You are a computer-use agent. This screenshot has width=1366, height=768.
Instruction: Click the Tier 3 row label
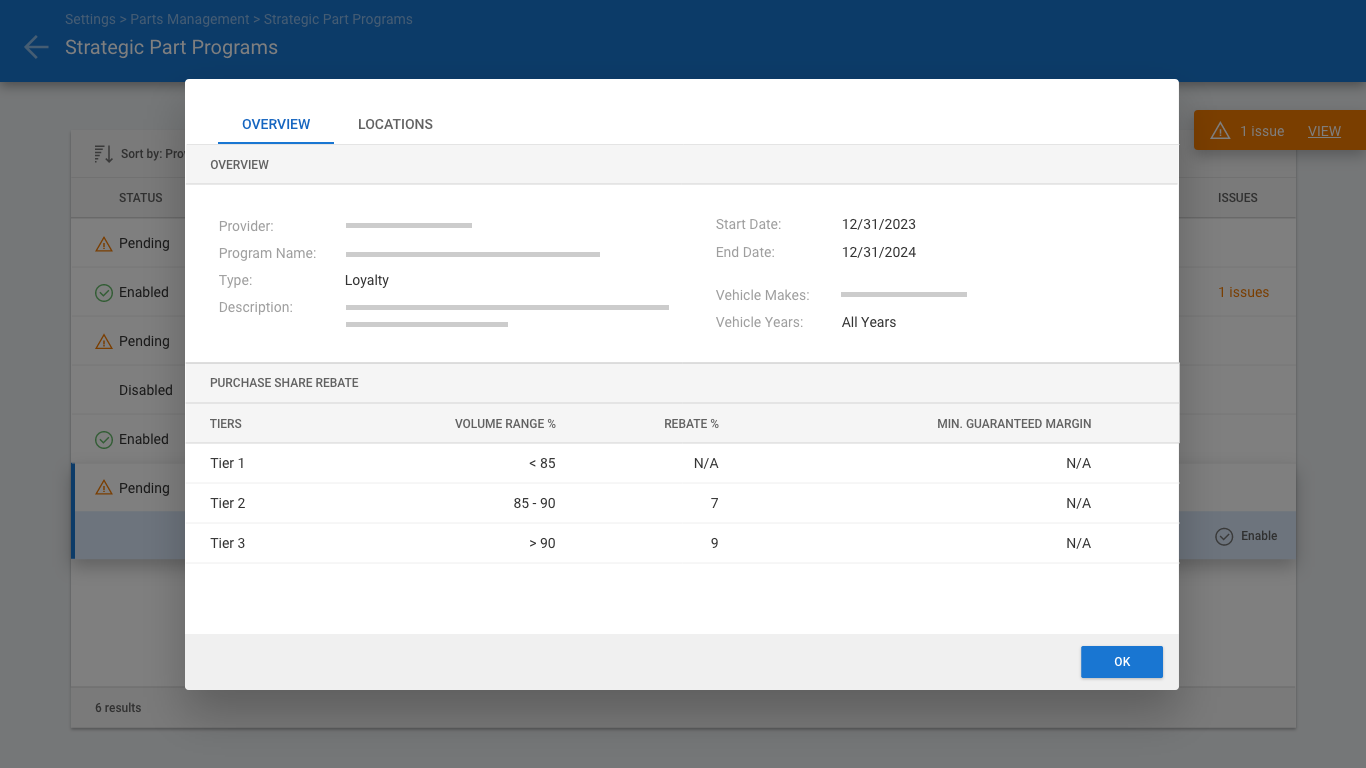[x=227, y=543]
